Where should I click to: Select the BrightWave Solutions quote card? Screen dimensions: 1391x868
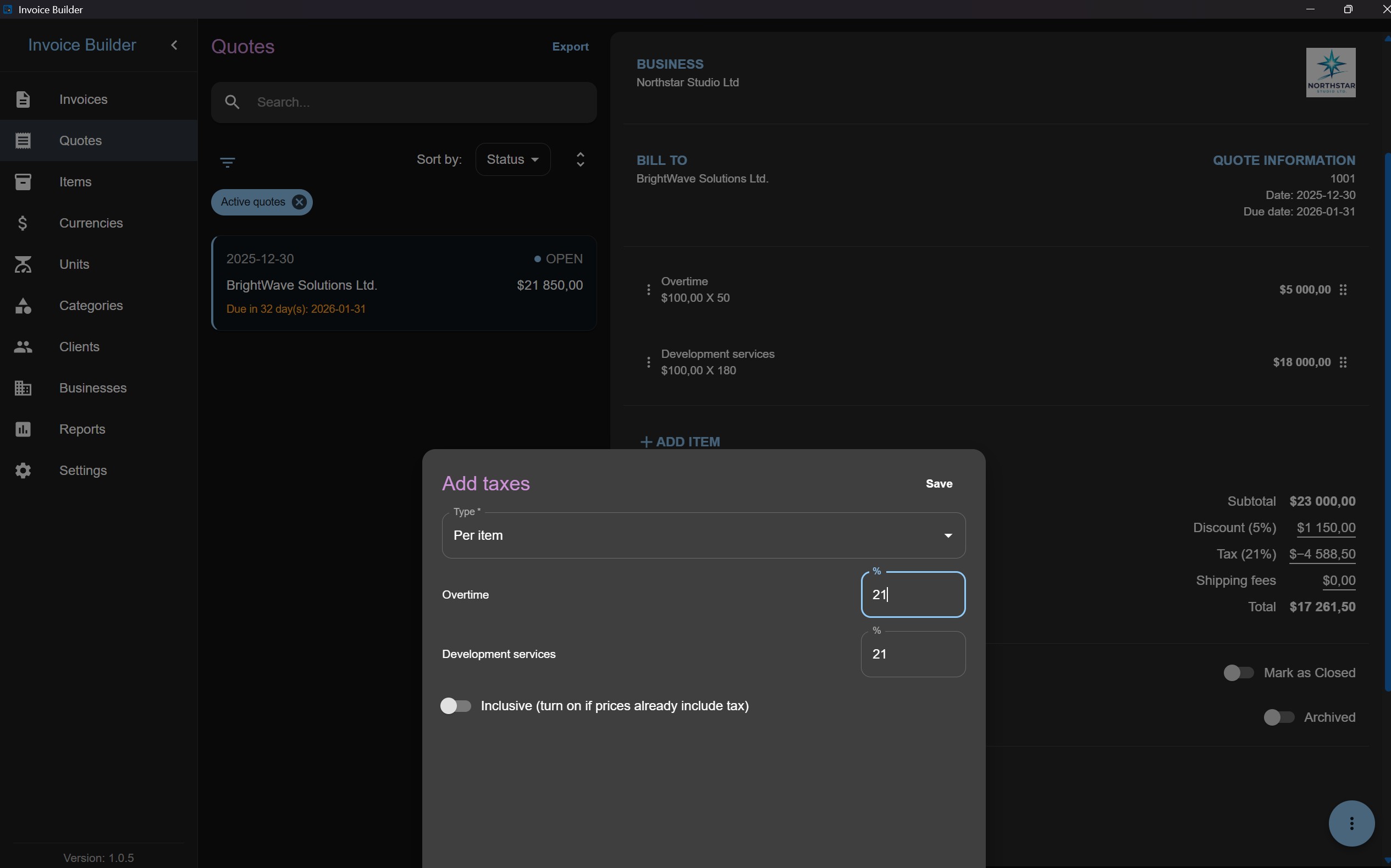coord(404,283)
